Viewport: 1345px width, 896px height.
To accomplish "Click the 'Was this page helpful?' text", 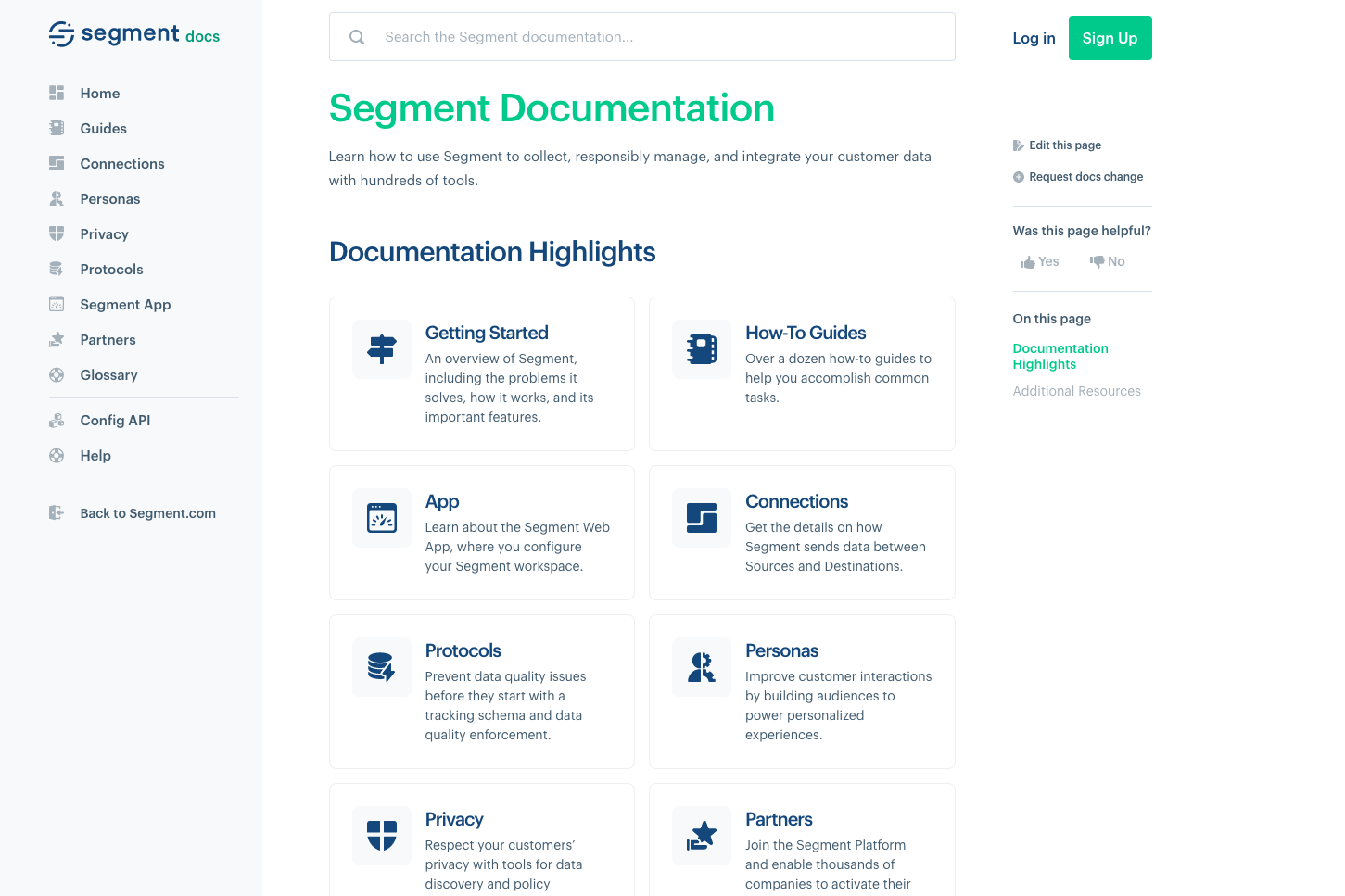I will pyautogui.click(x=1082, y=231).
